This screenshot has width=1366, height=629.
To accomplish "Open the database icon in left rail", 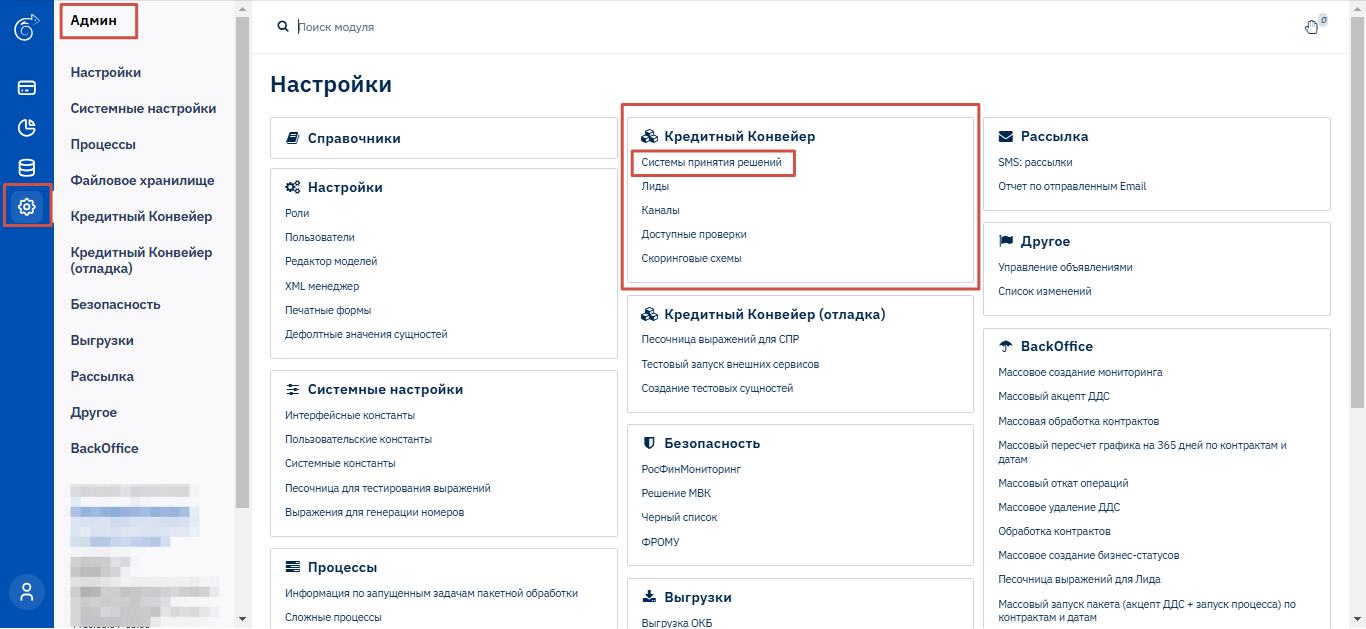I will (x=27, y=168).
